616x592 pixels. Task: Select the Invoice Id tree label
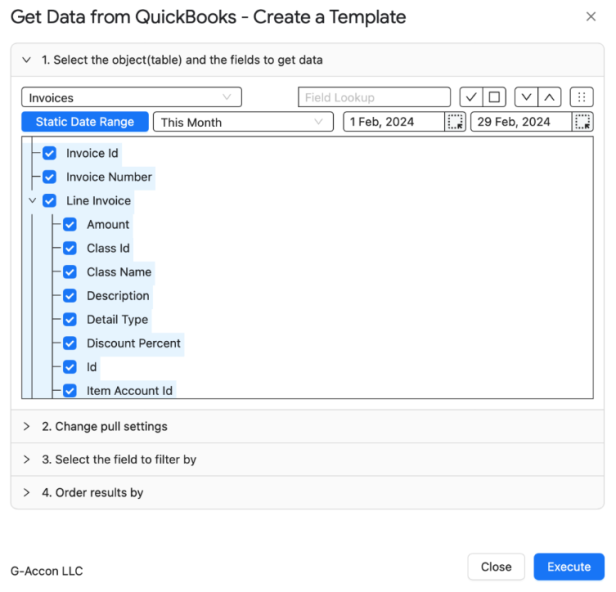pos(92,153)
